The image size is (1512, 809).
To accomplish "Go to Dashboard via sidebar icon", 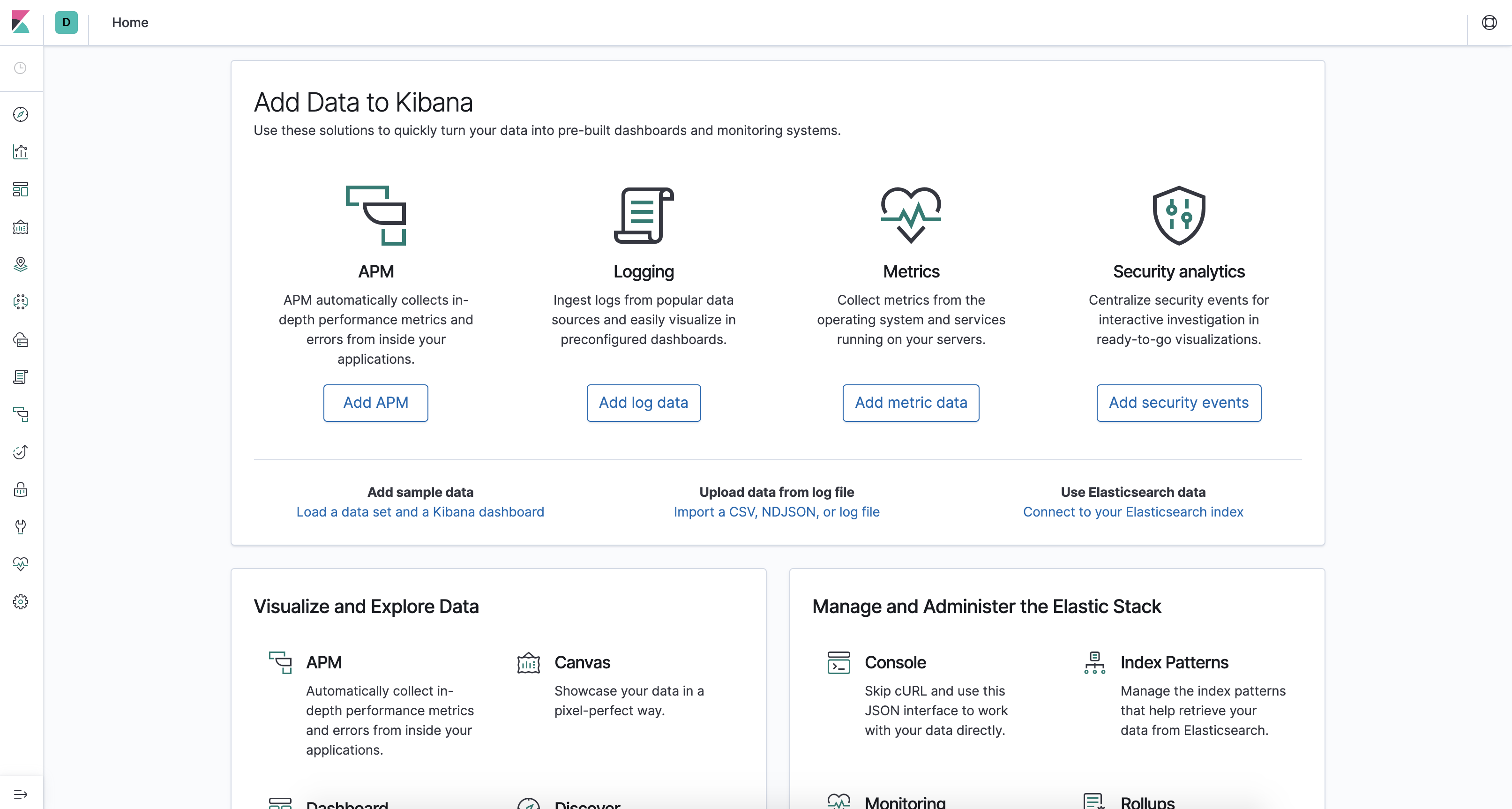I will 21,190.
